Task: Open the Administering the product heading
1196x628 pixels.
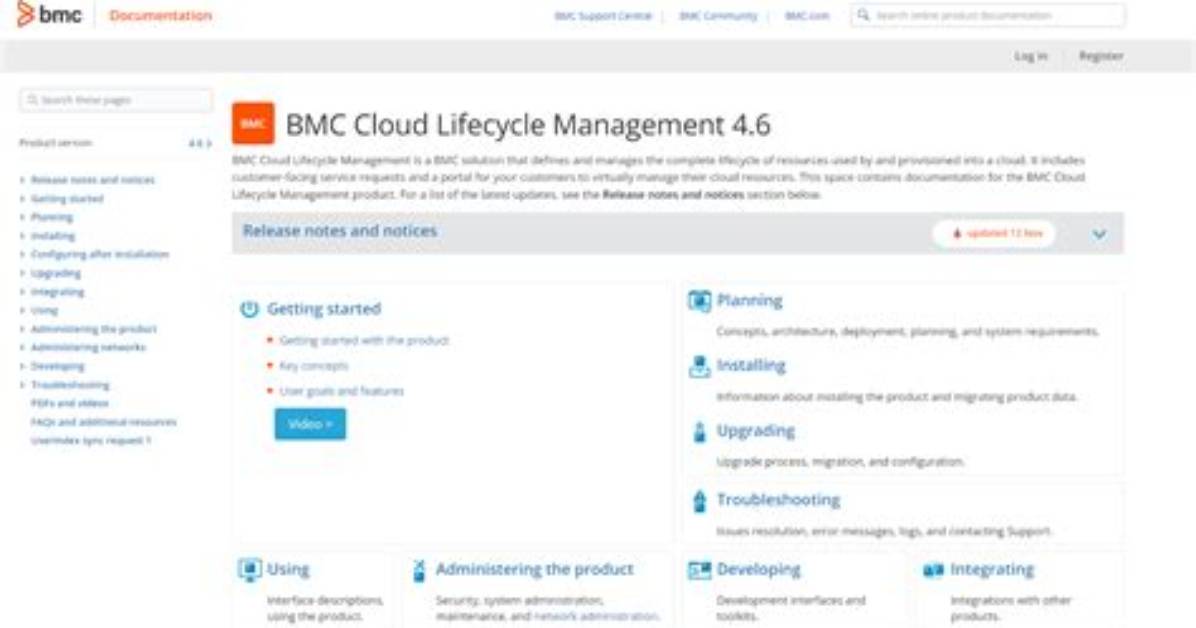Action: 534,569
